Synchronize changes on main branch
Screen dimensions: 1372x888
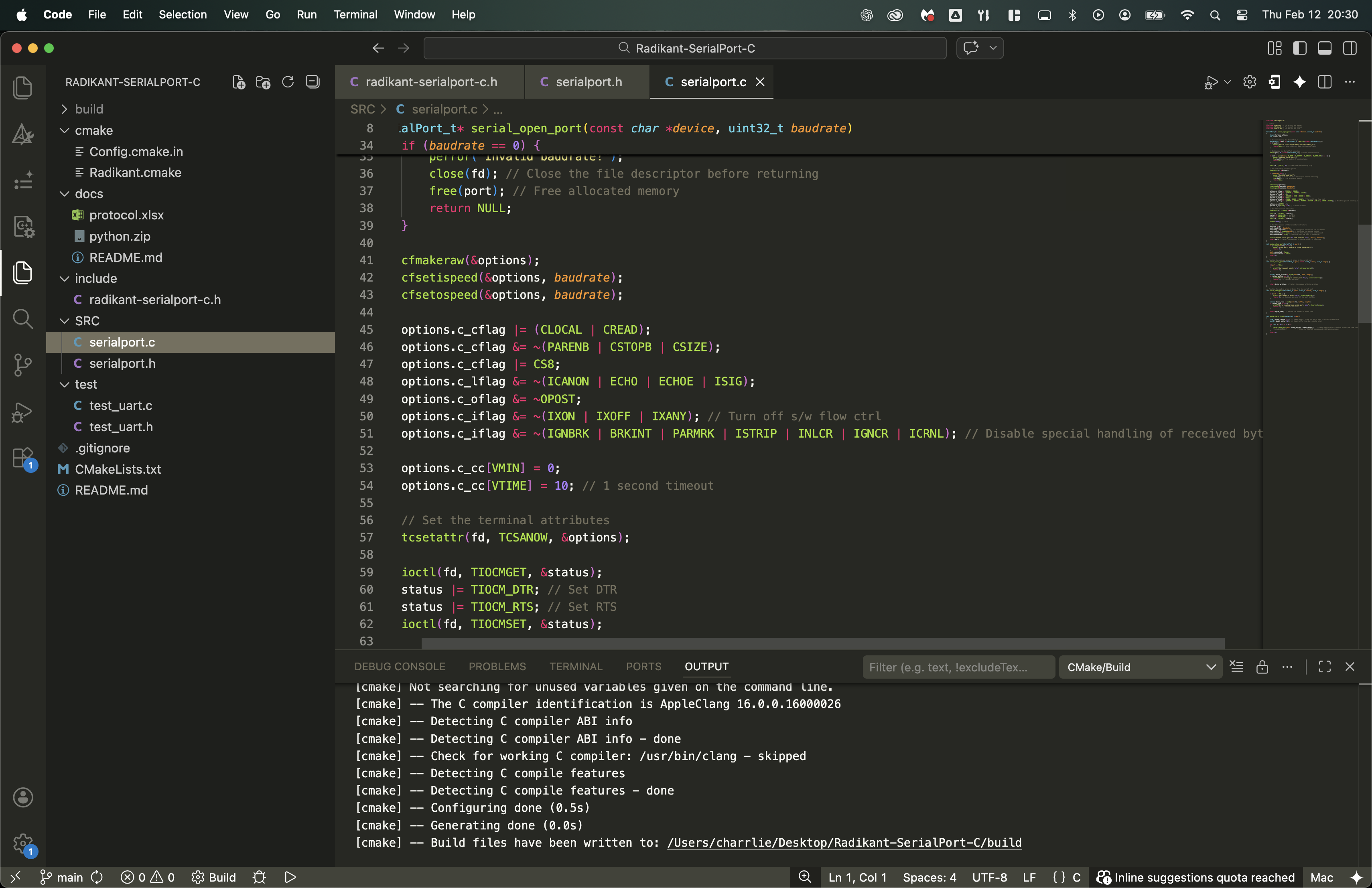click(97, 877)
